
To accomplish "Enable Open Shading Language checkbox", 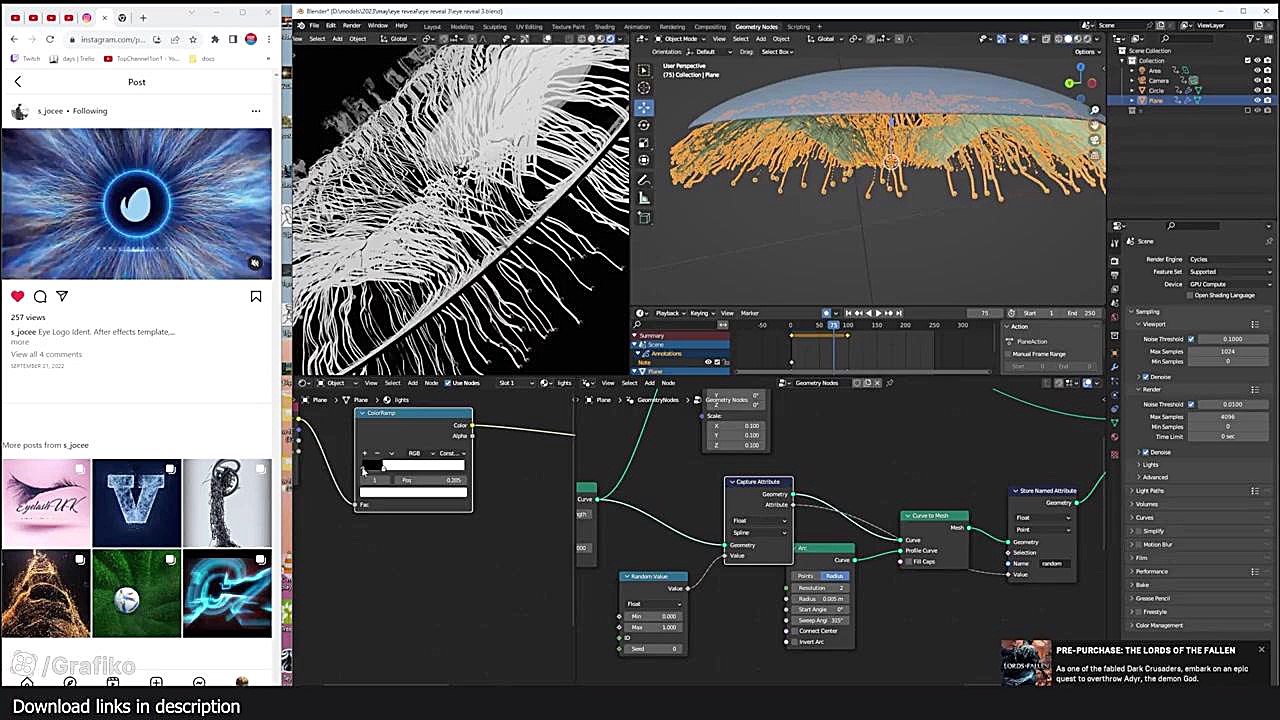I will pos(1190,295).
